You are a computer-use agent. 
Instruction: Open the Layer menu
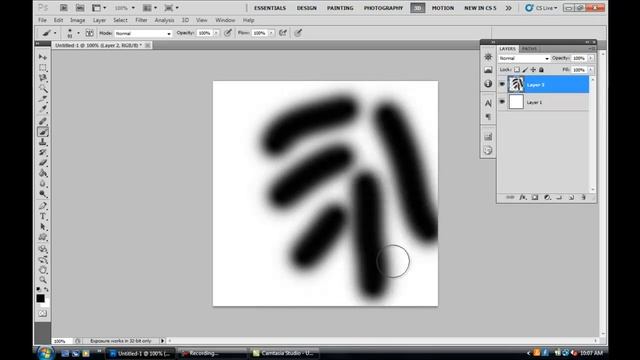99,20
